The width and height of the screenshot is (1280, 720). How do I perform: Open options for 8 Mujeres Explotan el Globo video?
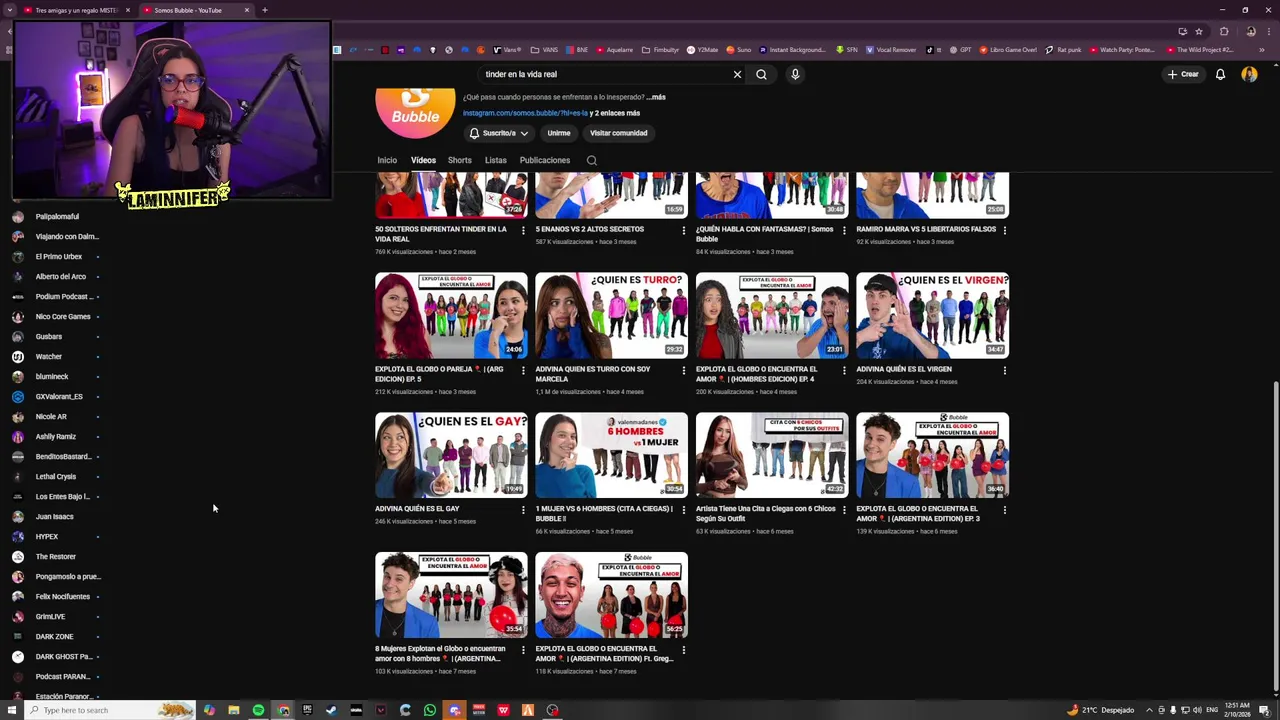pyautogui.click(x=523, y=650)
